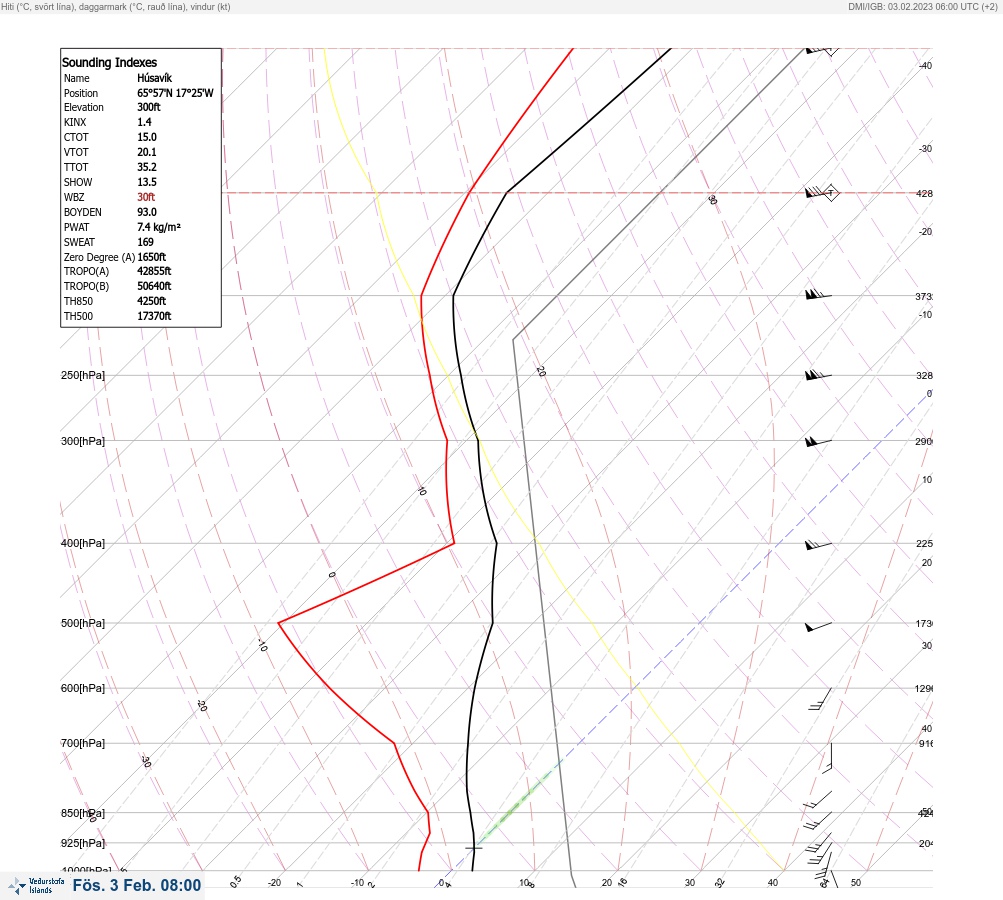Click the SHOW value '13.5'
This screenshot has height=900, width=1003.
146,182
